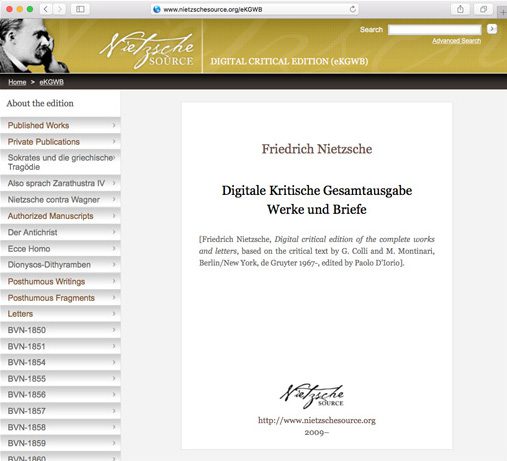
Task: Open About the edition
Action: (x=40, y=103)
